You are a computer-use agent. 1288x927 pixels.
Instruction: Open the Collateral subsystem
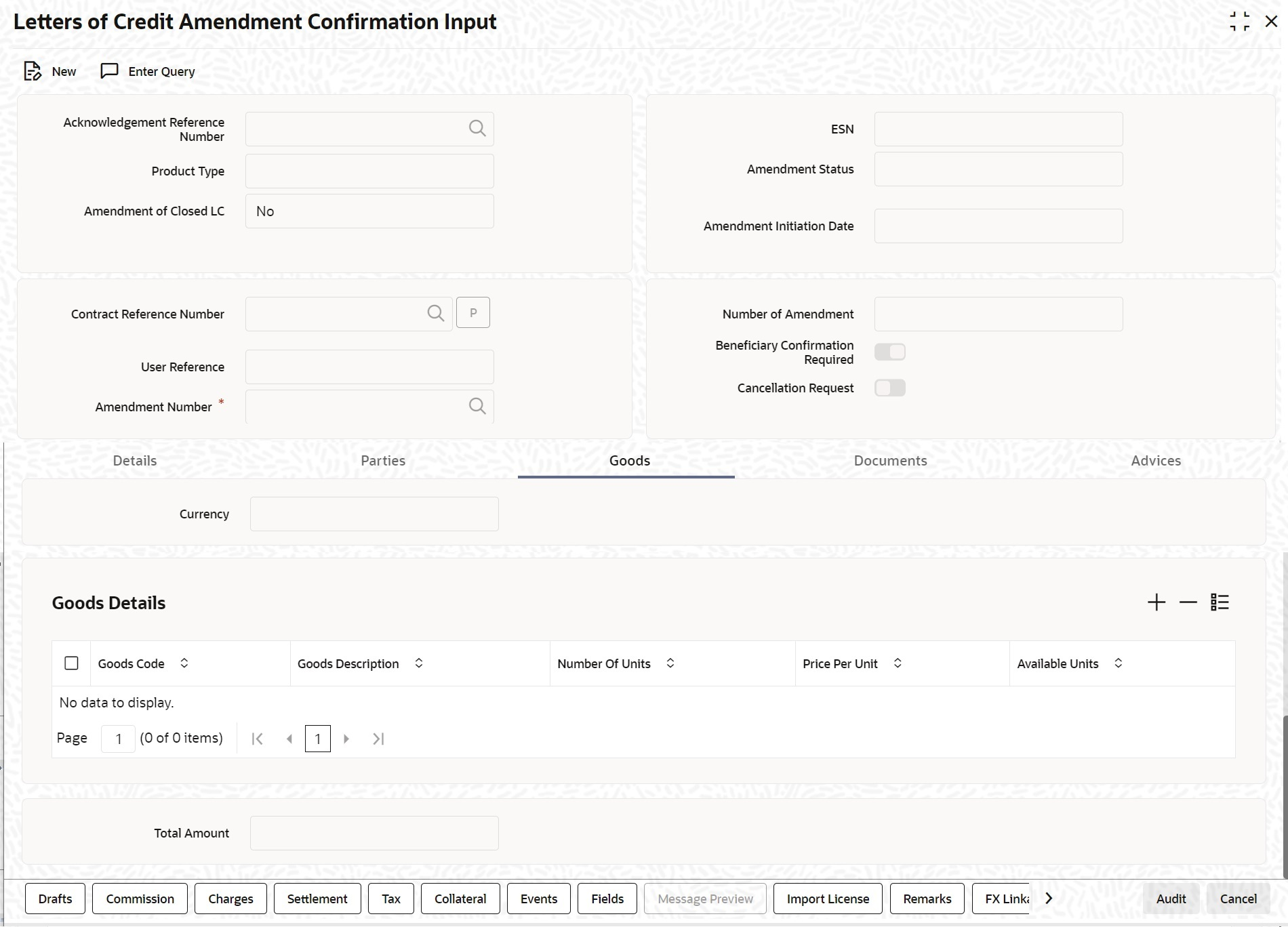pos(460,899)
